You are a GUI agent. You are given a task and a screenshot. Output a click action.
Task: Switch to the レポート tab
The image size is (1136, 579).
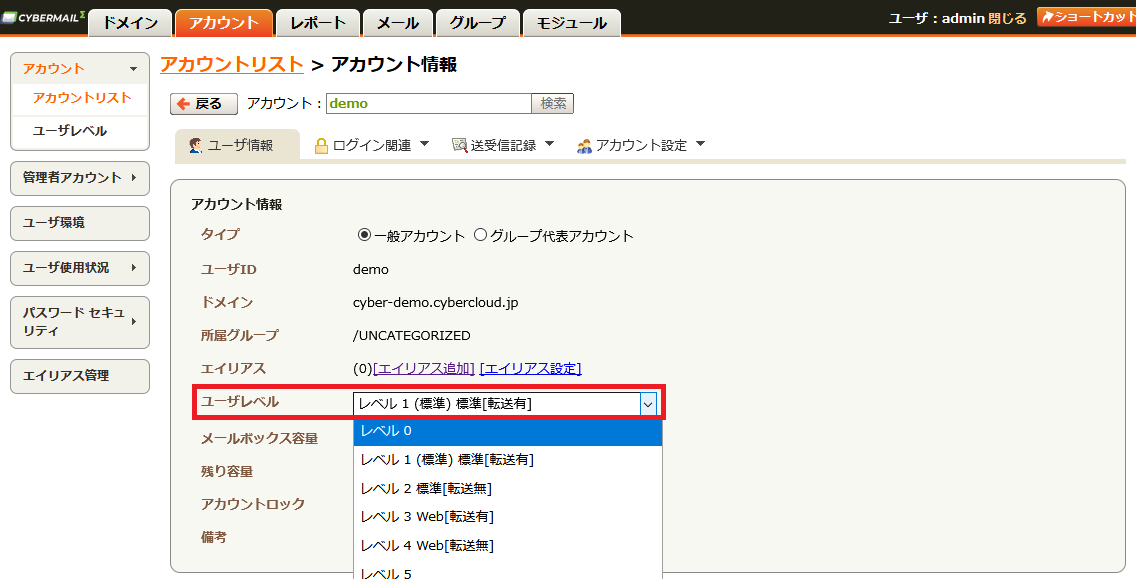[317, 23]
